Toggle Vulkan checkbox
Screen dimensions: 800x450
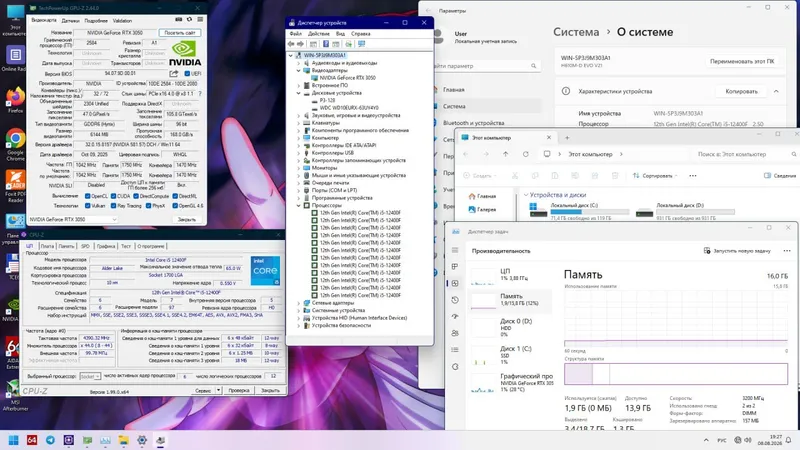coord(87,206)
